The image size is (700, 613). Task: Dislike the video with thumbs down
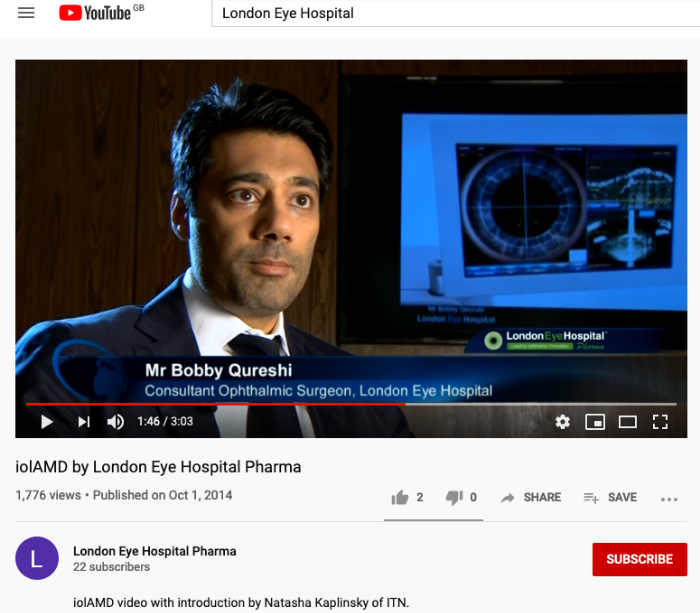point(461,497)
